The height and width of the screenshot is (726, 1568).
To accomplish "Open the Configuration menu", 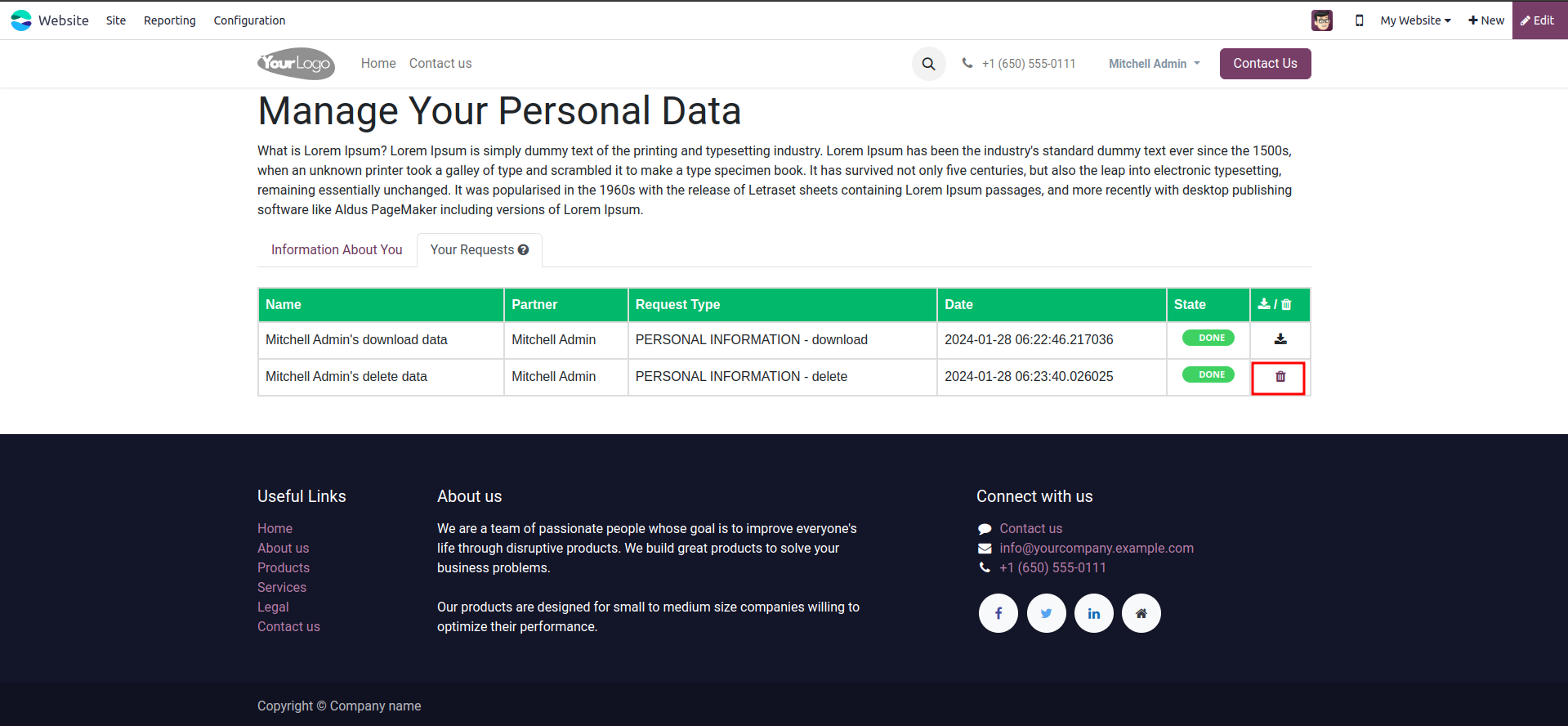I will (249, 20).
